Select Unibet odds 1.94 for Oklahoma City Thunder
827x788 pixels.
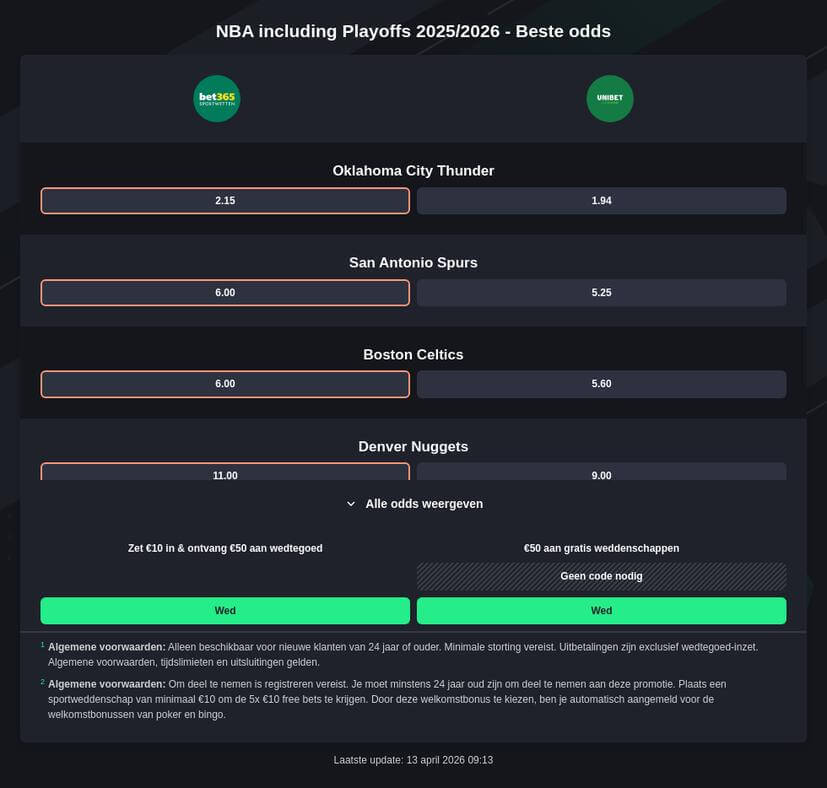point(601,200)
